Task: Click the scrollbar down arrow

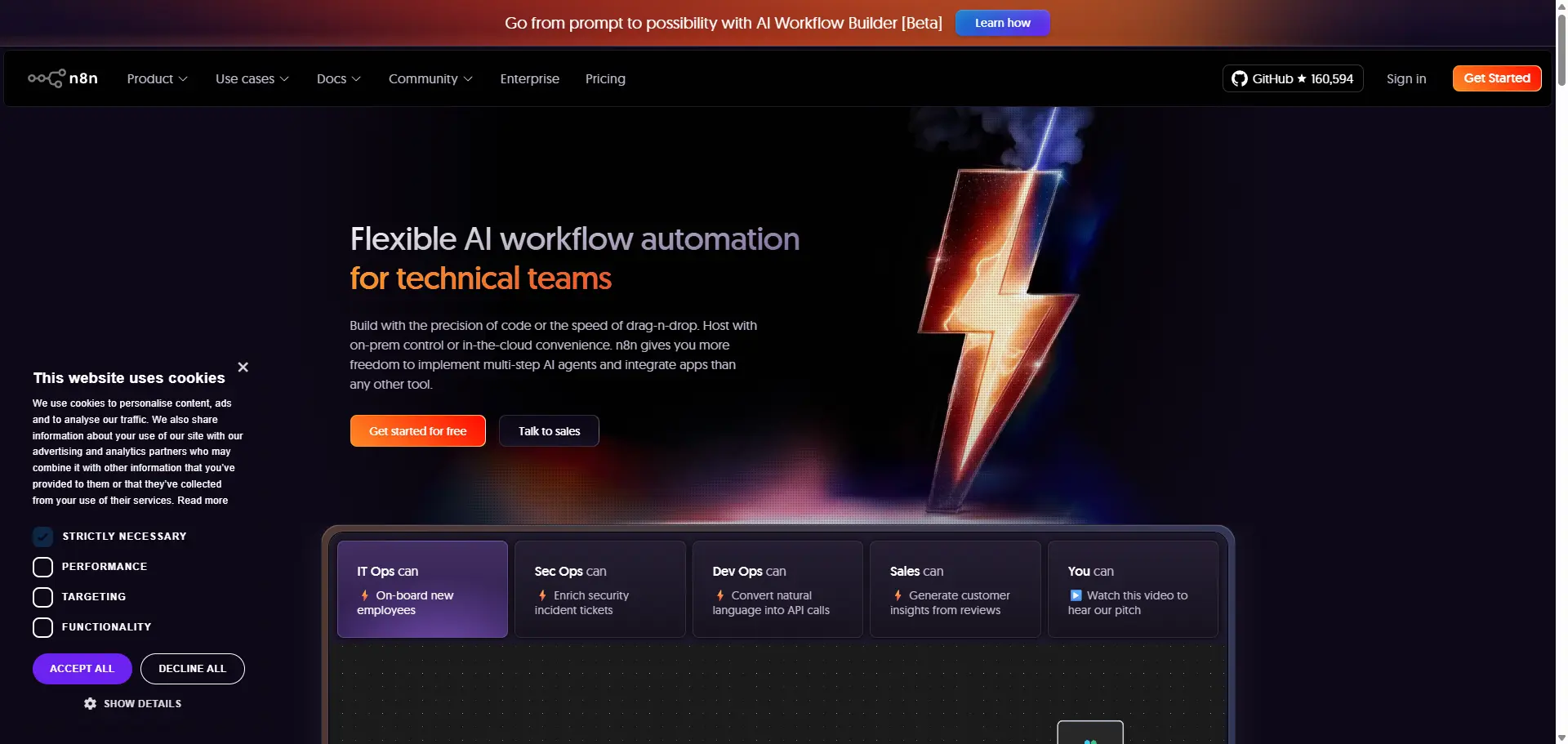Action: point(1561,737)
